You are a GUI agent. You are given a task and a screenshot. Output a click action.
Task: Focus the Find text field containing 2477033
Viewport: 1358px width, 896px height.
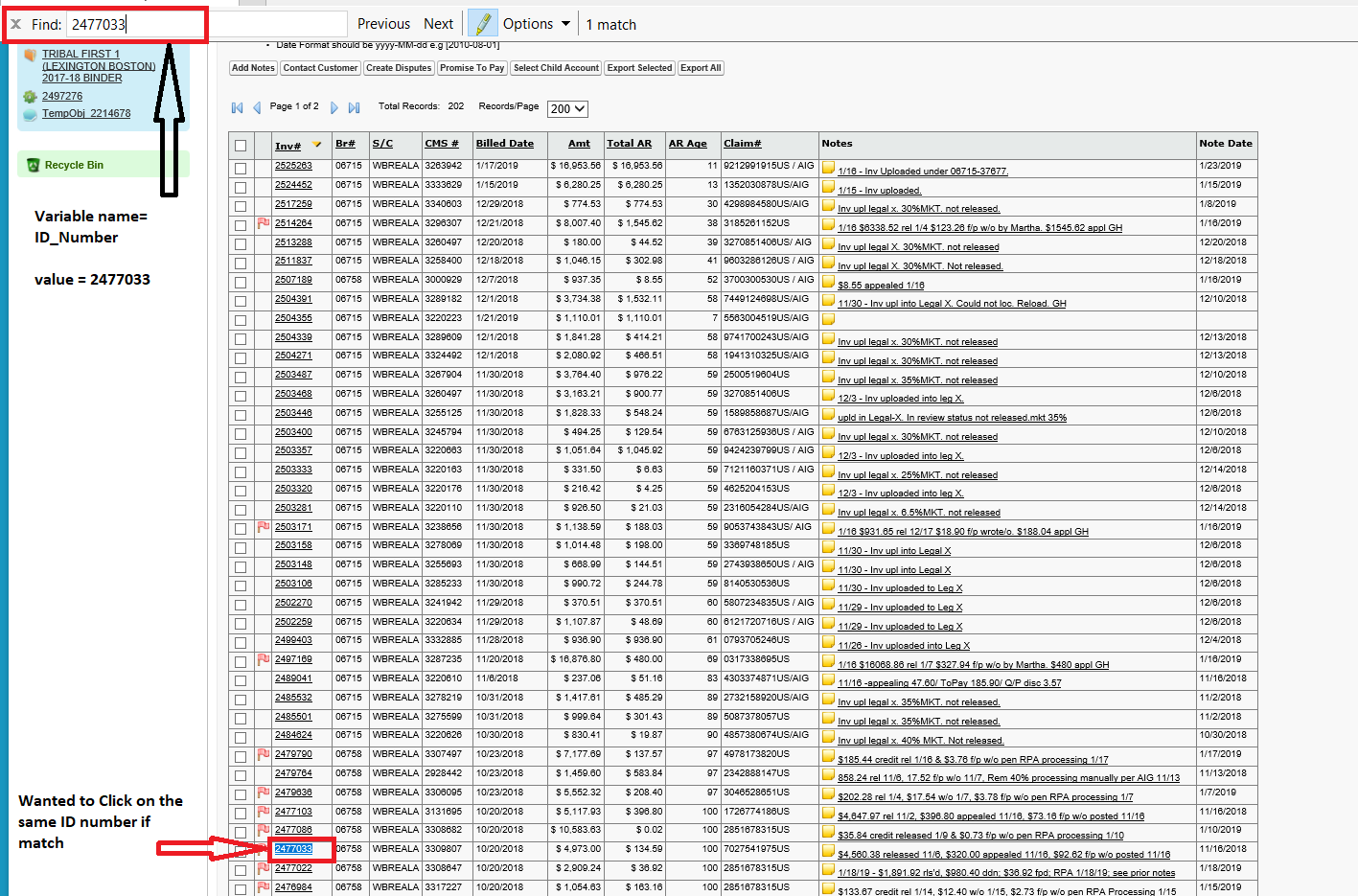tap(206, 24)
